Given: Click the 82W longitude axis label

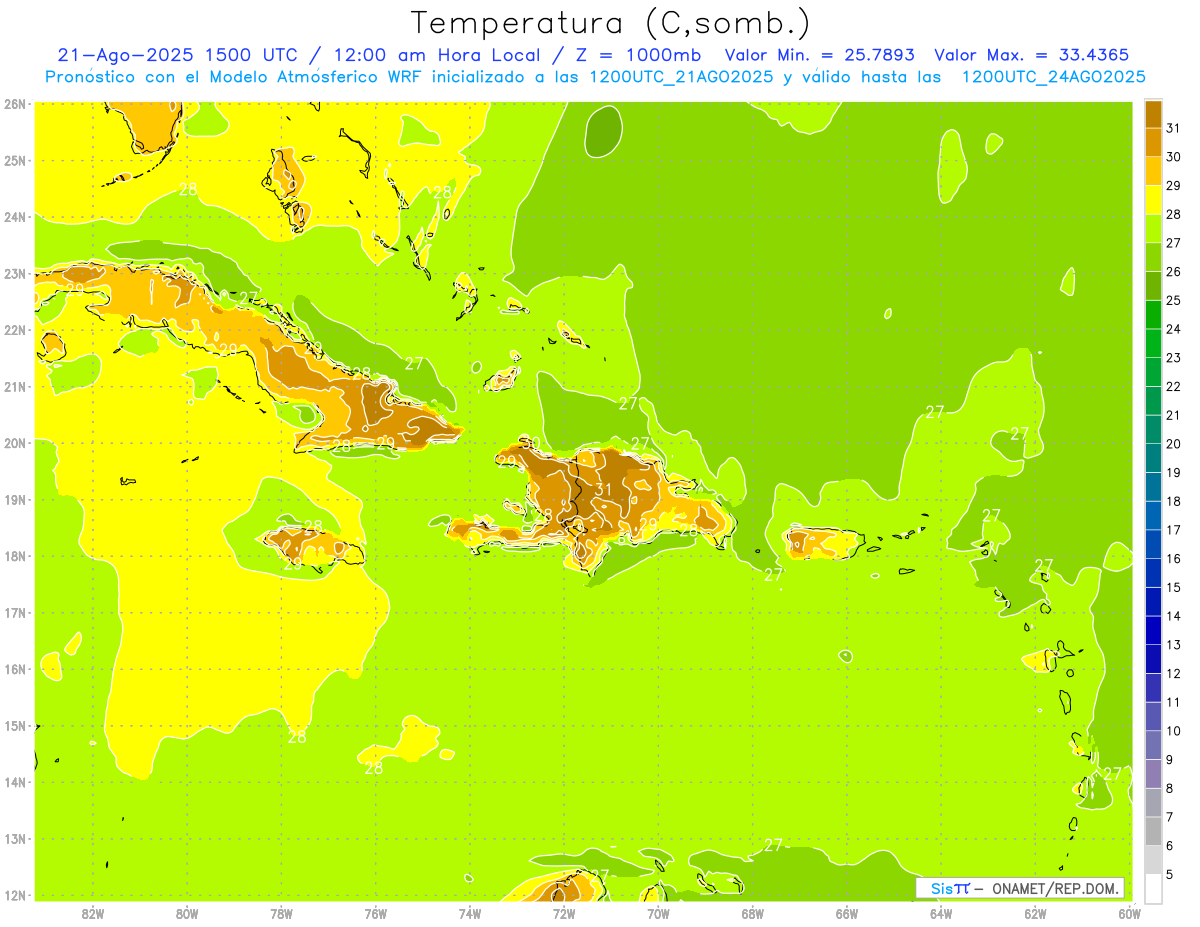Looking at the screenshot, I should click(93, 913).
